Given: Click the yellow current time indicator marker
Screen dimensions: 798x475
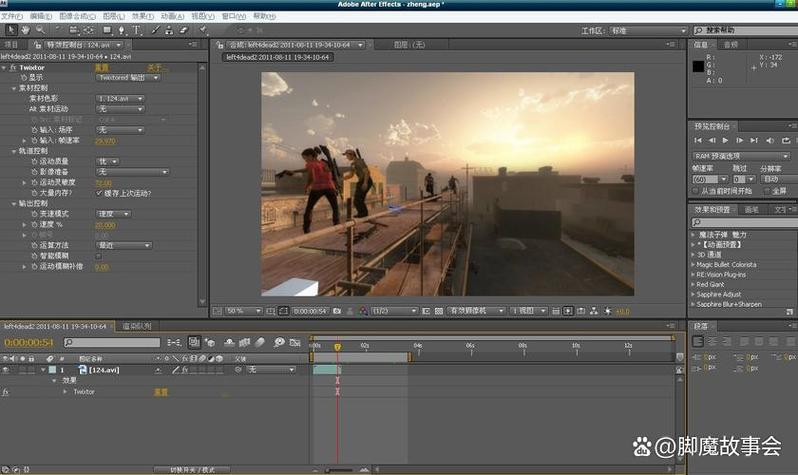Looking at the screenshot, I should (337, 347).
